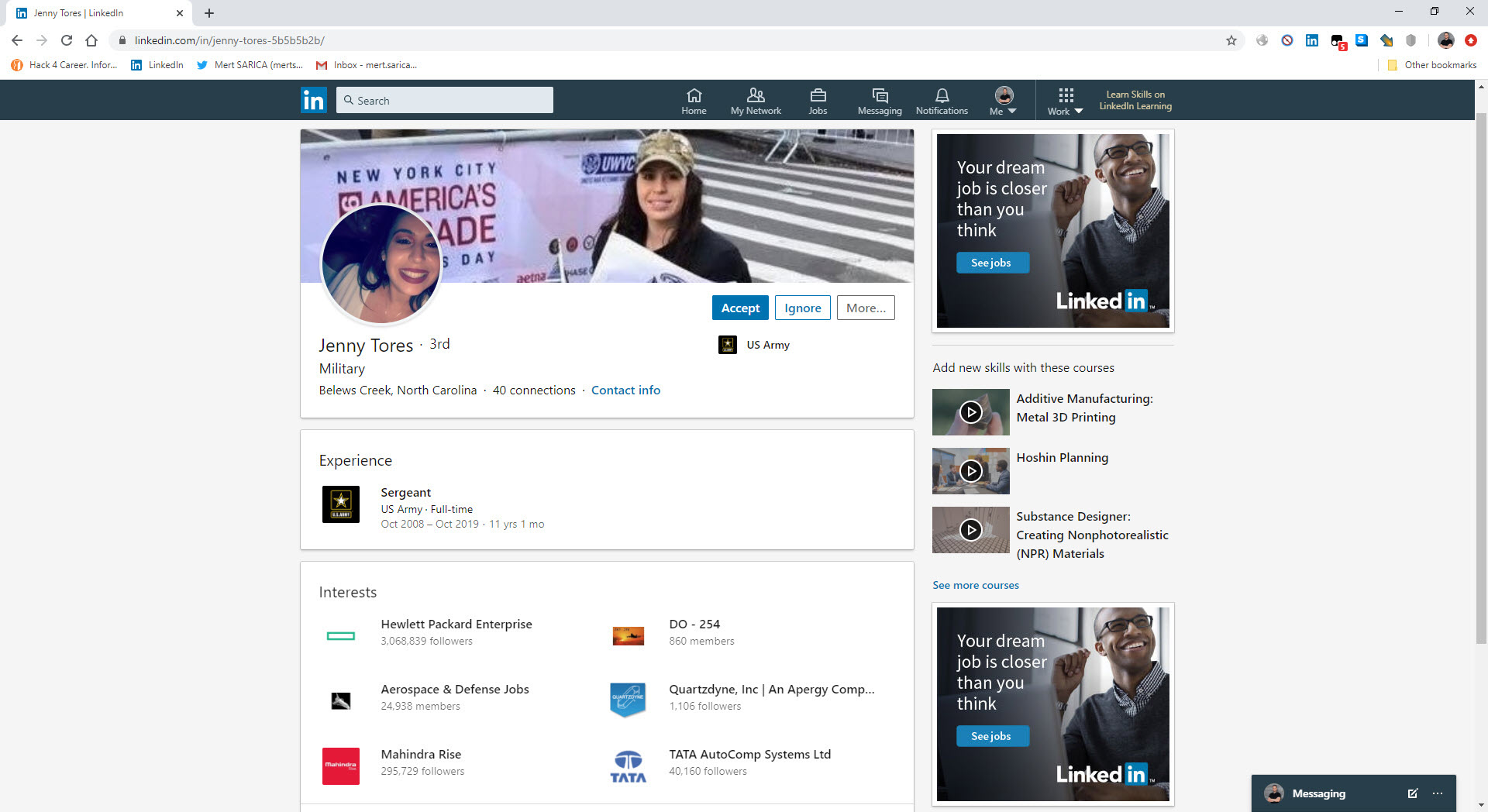The height and width of the screenshot is (812, 1488).
Task: Open Messaging bar options ellipsis
Action: [x=1438, y=793]
